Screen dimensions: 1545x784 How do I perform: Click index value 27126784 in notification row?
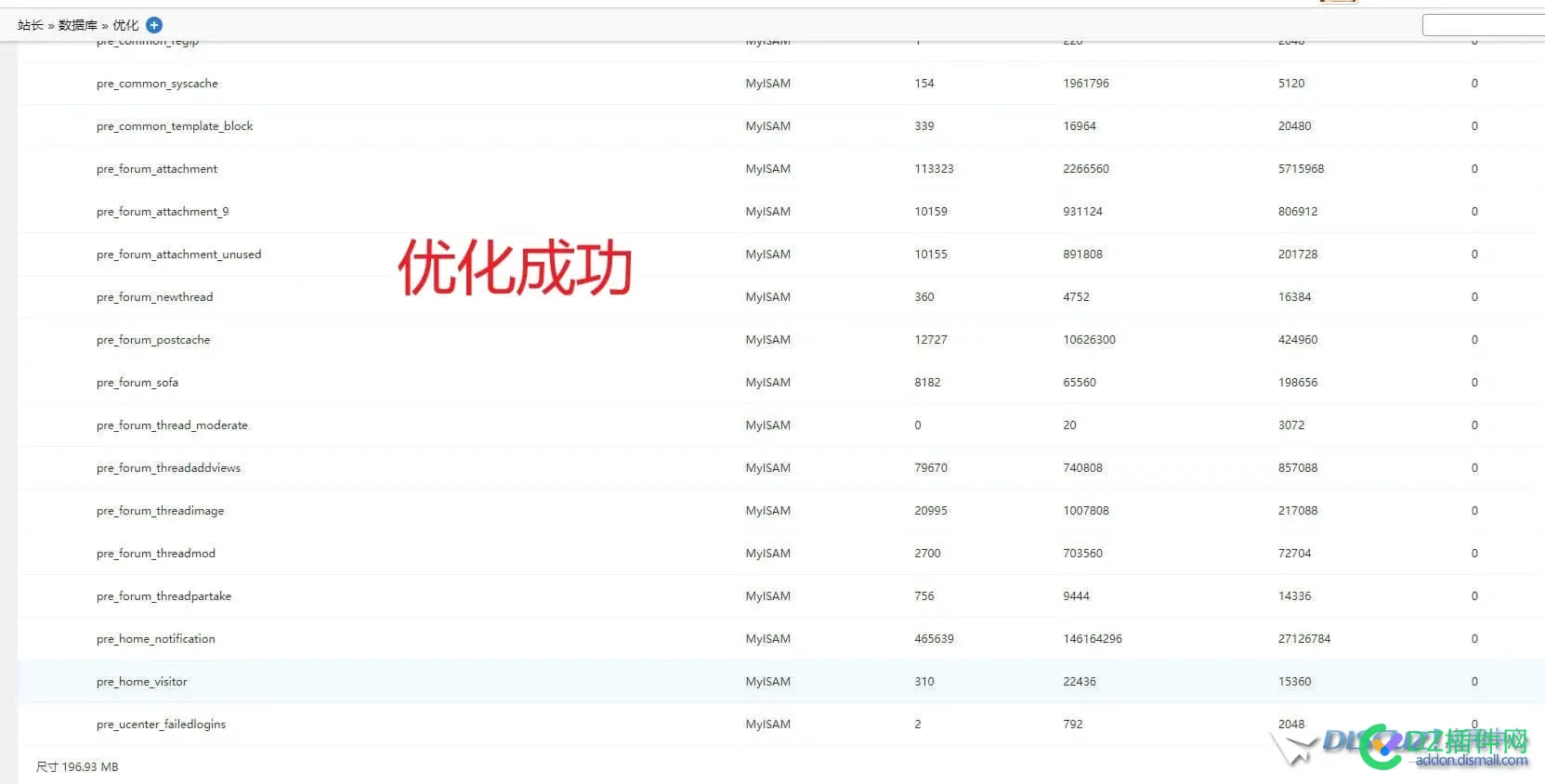click(x=1304, y=639)
